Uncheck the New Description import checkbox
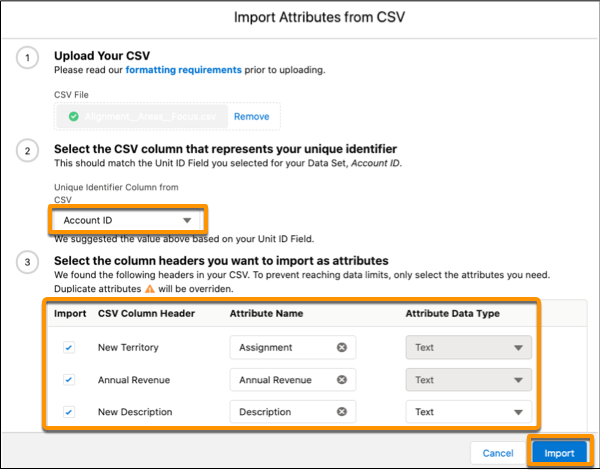 coord(69,412)
